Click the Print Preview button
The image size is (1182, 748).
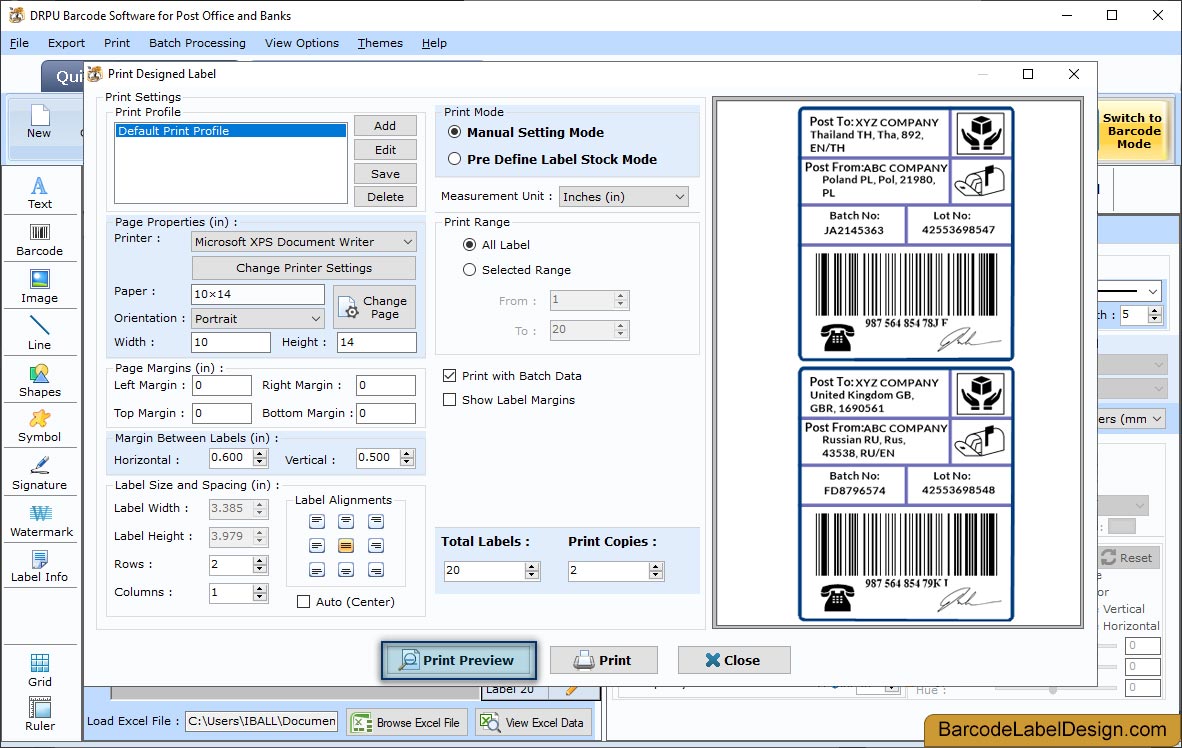(x=459, y=661)
